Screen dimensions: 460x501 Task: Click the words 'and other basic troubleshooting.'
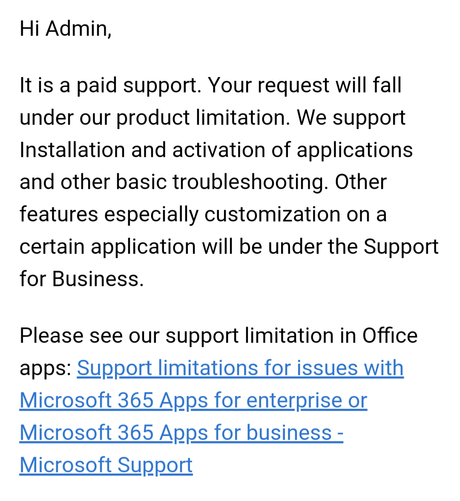pos(174,183)
